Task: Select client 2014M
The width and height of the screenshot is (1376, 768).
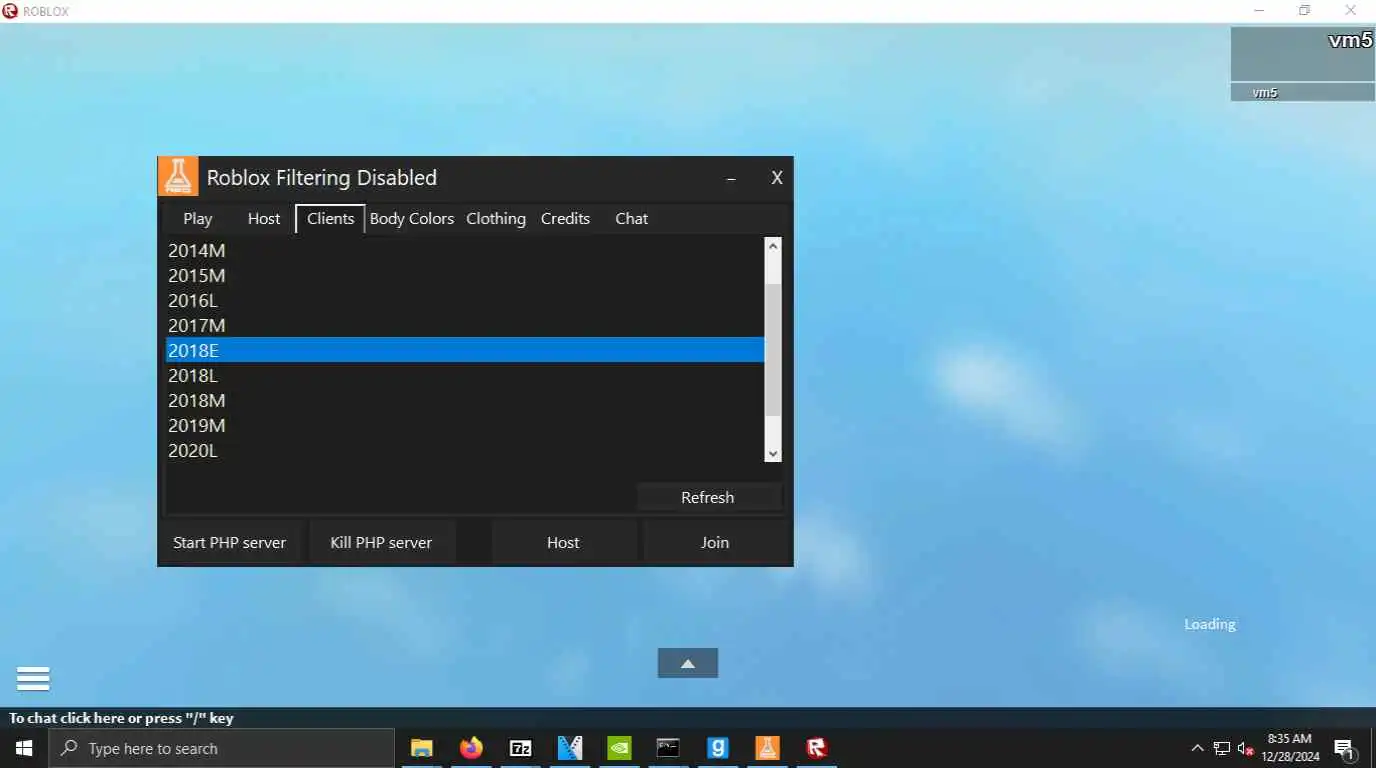Action: coord(465,250)
